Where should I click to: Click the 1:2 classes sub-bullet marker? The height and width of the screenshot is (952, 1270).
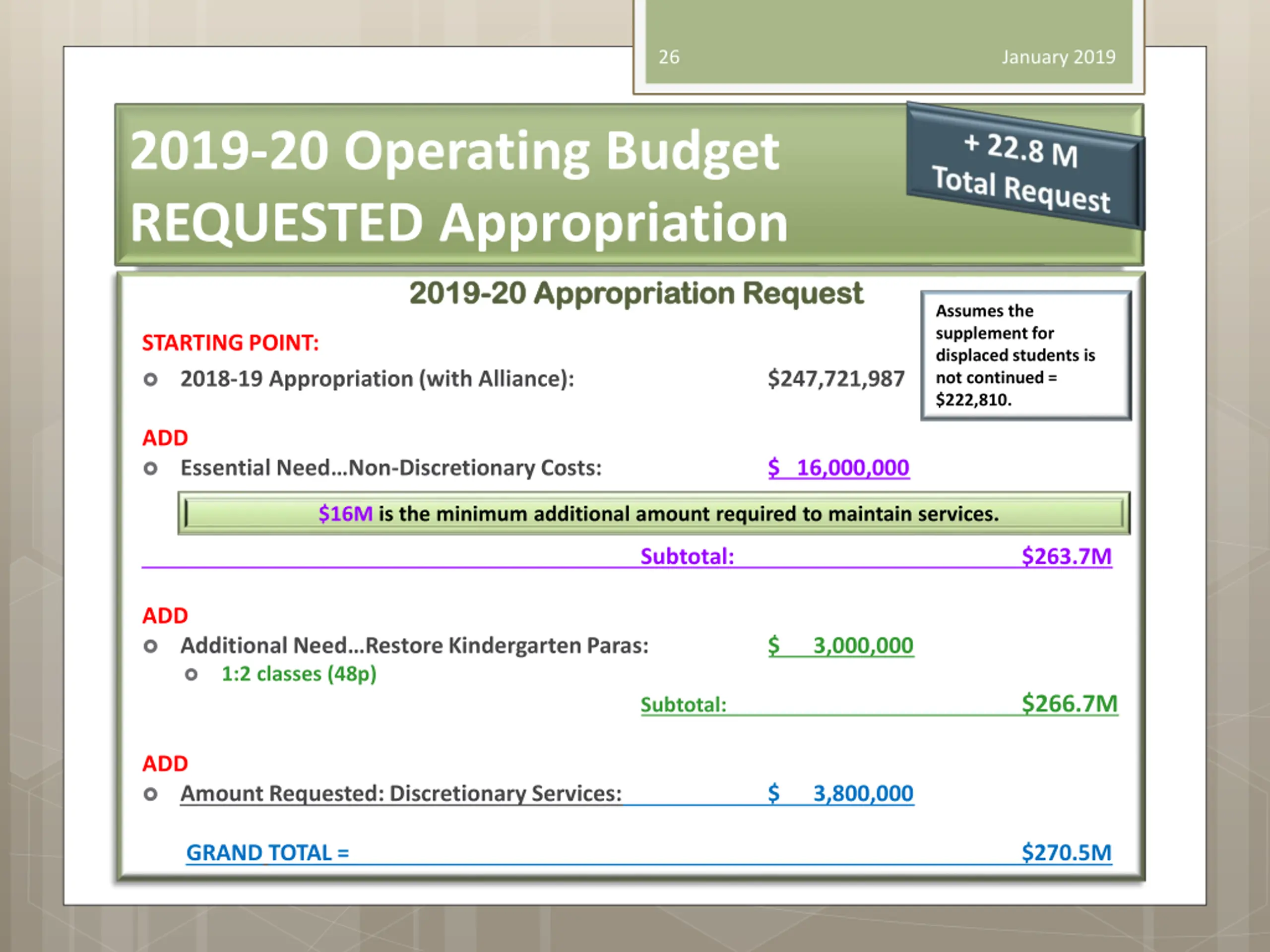pos(191,674)
